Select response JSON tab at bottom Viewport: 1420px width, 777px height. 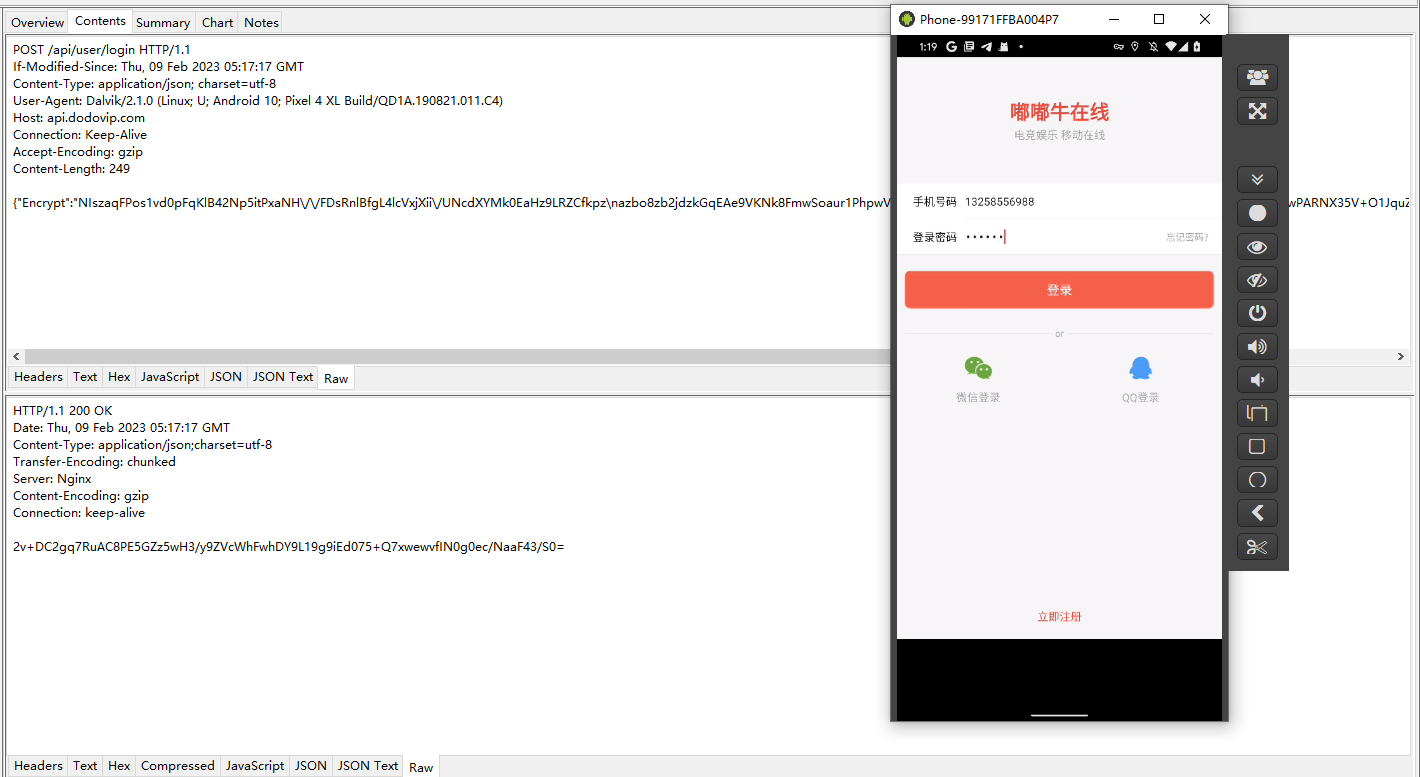[x=311, y=766]
